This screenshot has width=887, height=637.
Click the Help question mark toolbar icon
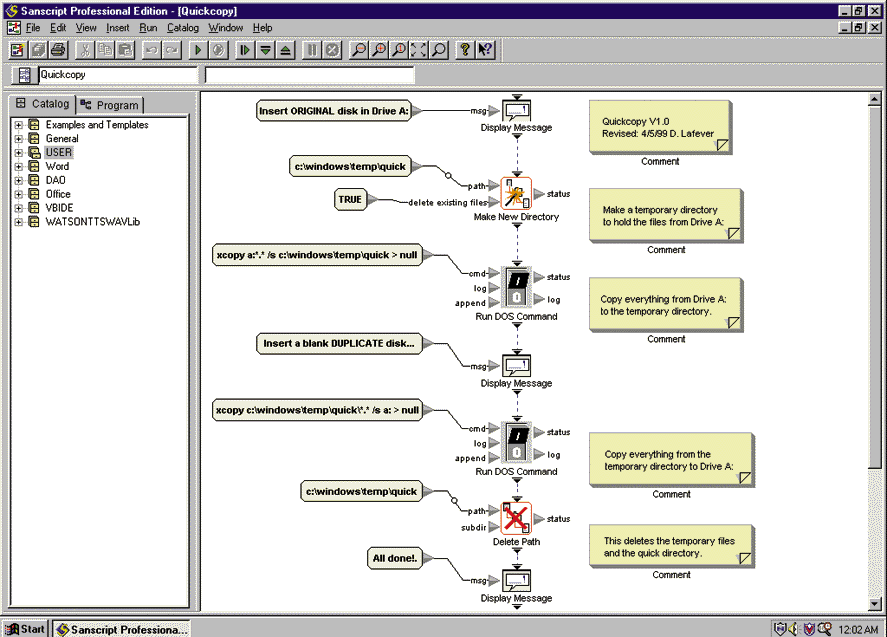coord(465,49)
